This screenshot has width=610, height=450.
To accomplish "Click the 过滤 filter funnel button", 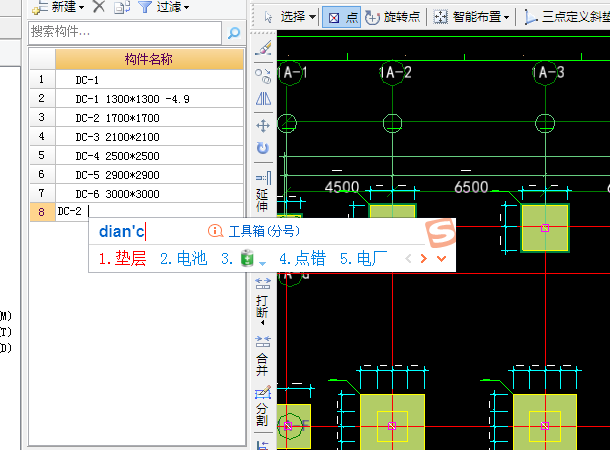I will tap(160, 7).
